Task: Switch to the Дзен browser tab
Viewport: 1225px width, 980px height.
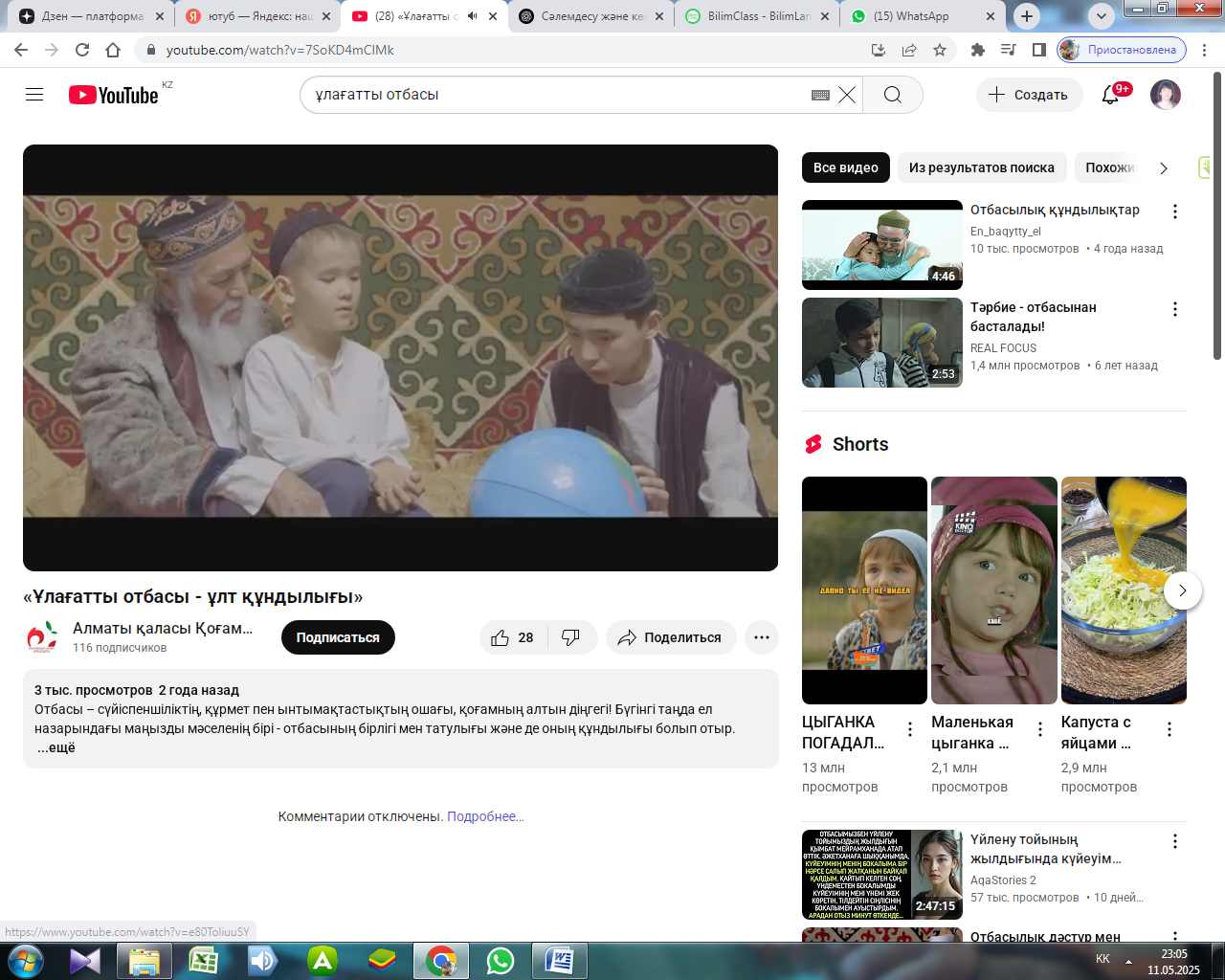Action: click(x=92, y=16)
